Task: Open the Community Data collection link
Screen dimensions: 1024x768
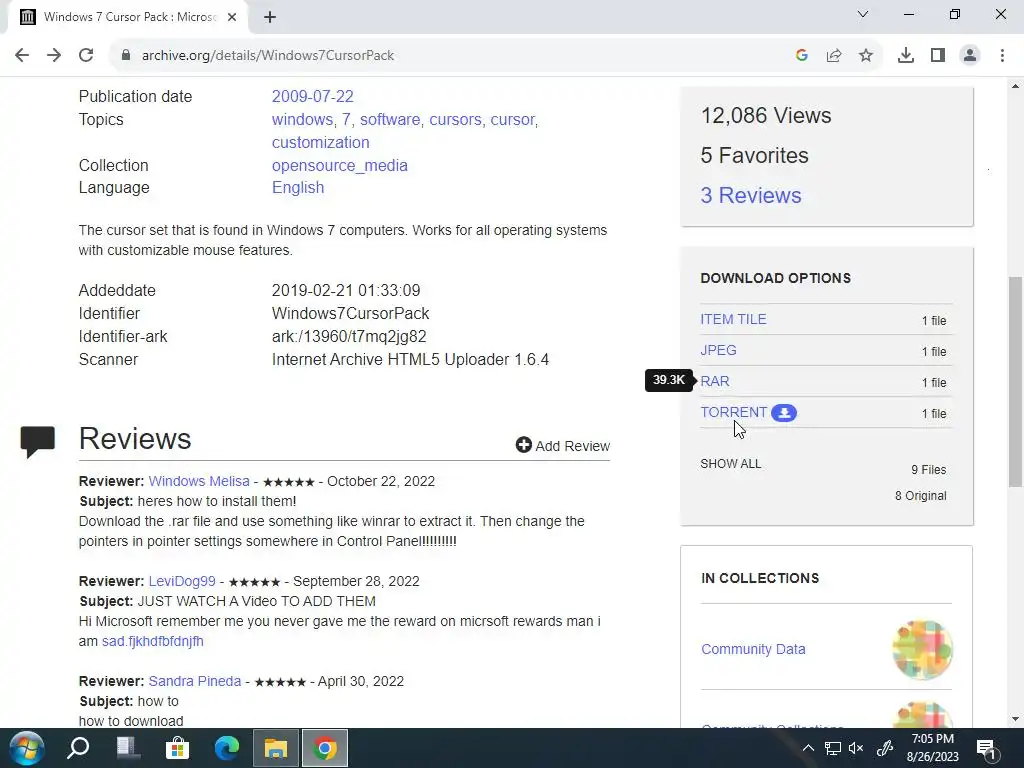Action: 753,649
